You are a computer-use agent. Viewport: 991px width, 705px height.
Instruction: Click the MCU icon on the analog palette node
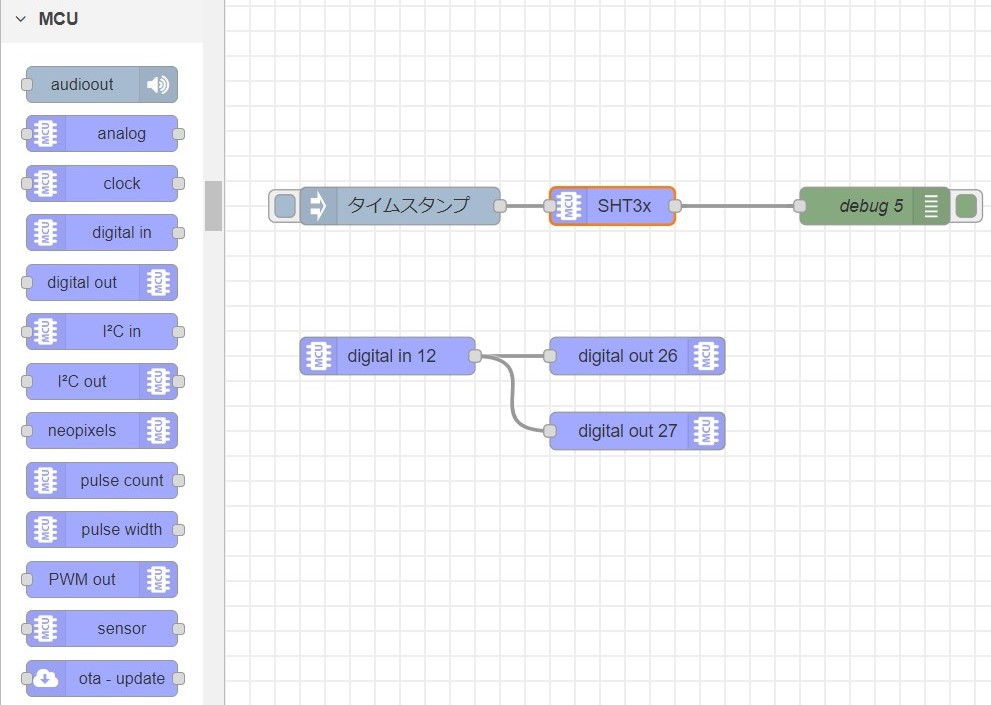pyautogui.click(x=44, y=133)
